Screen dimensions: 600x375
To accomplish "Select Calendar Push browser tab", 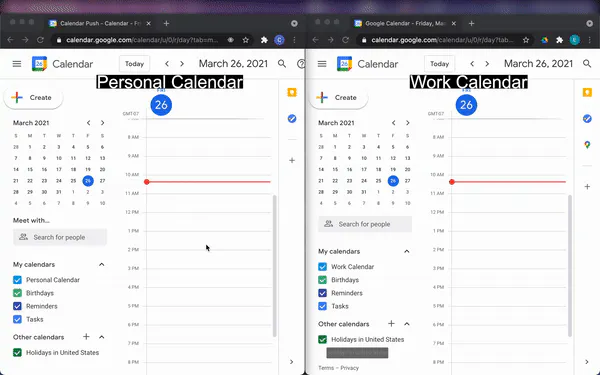I will pos(99,23).
